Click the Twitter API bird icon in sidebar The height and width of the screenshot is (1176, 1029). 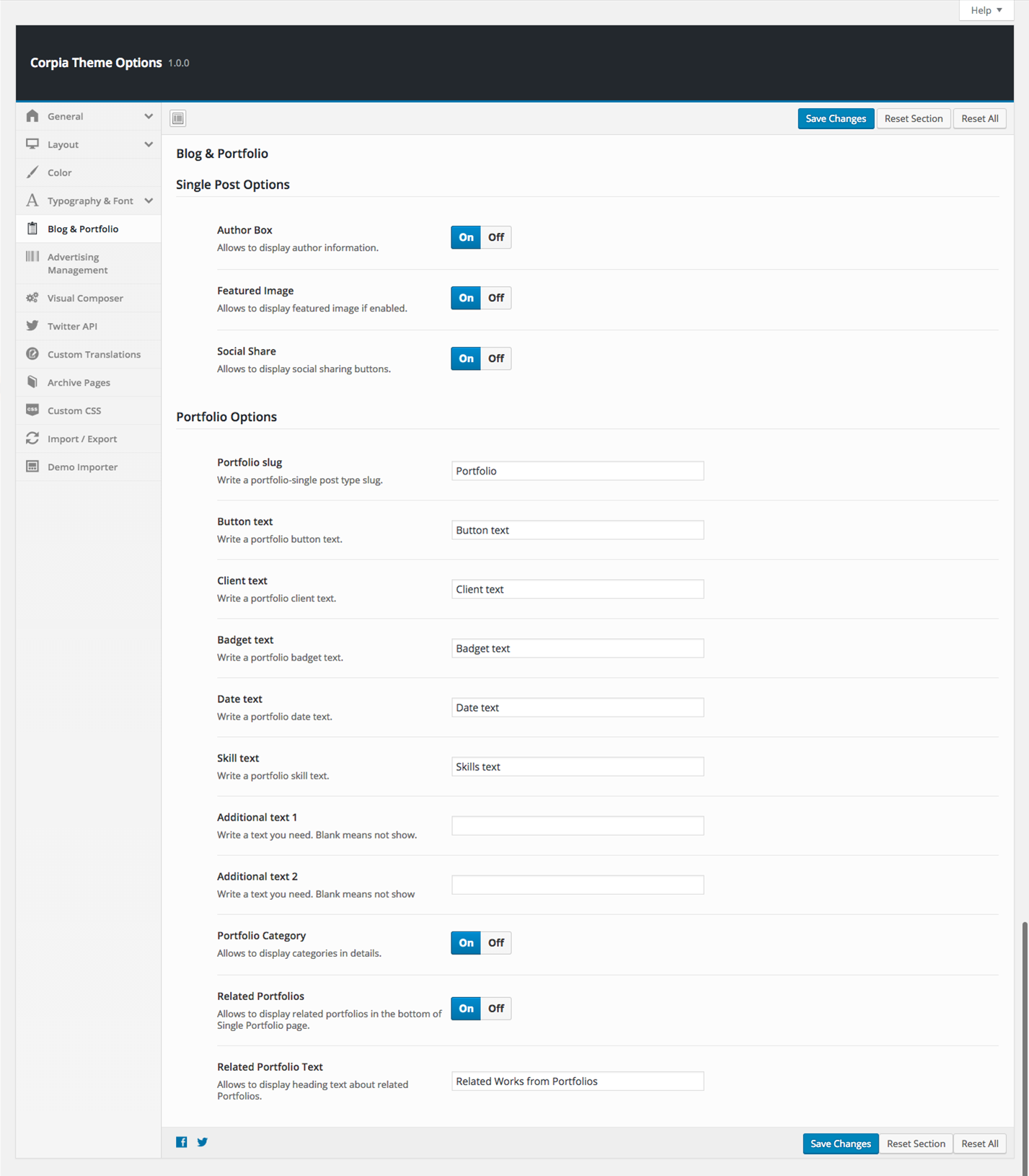point(32,326)
